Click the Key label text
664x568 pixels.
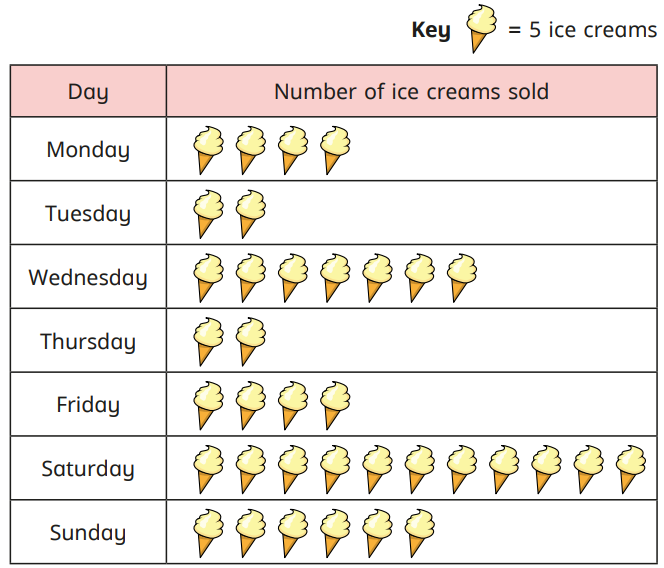[x=431, y=30]
